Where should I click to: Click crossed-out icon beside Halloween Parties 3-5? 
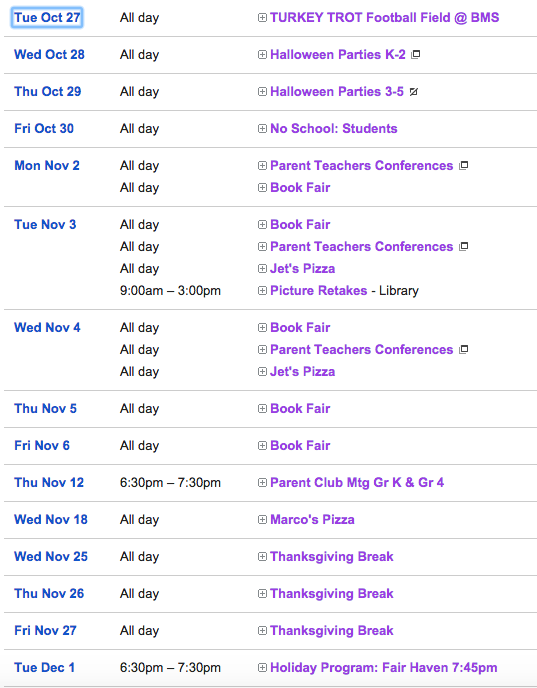(x=413, y=92)
